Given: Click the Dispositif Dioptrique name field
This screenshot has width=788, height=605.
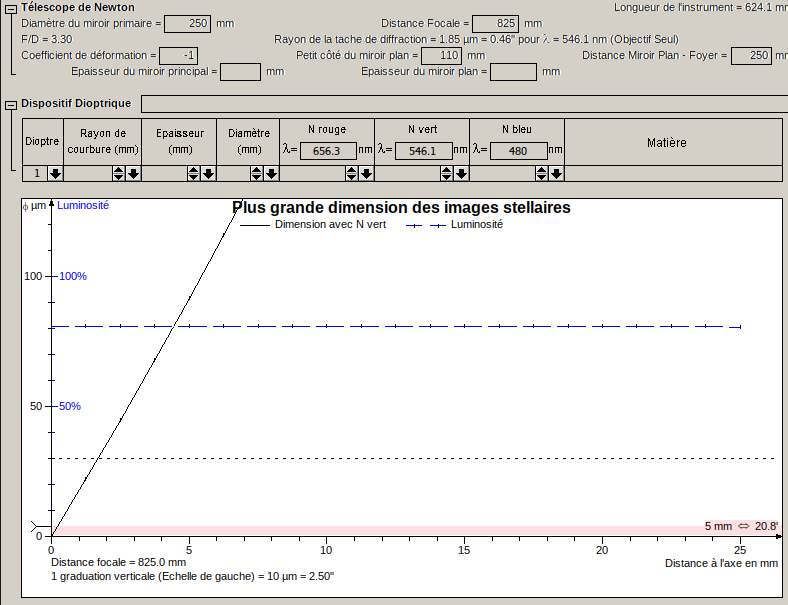Looking at the screenshot, I should pos(464,104).
